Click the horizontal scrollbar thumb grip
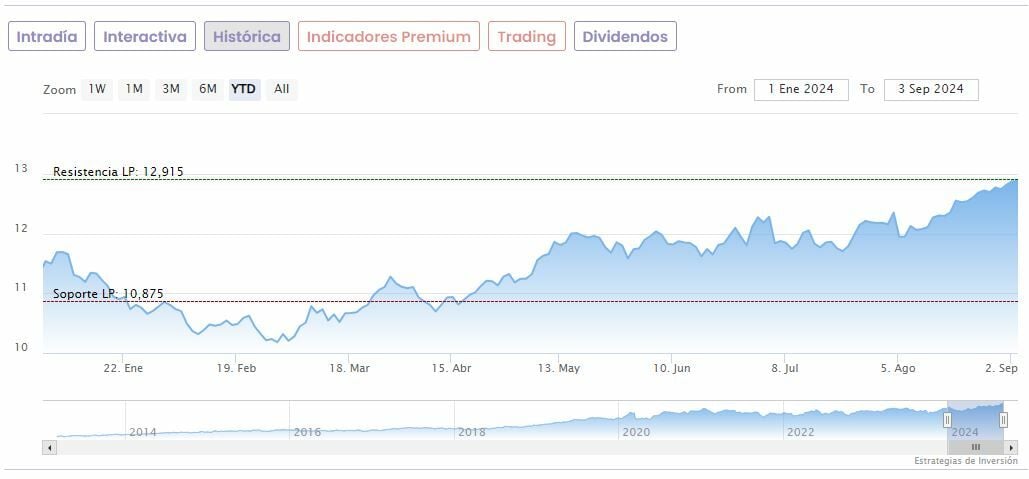This screenshot has width=1029, height=479. point(975,447)
